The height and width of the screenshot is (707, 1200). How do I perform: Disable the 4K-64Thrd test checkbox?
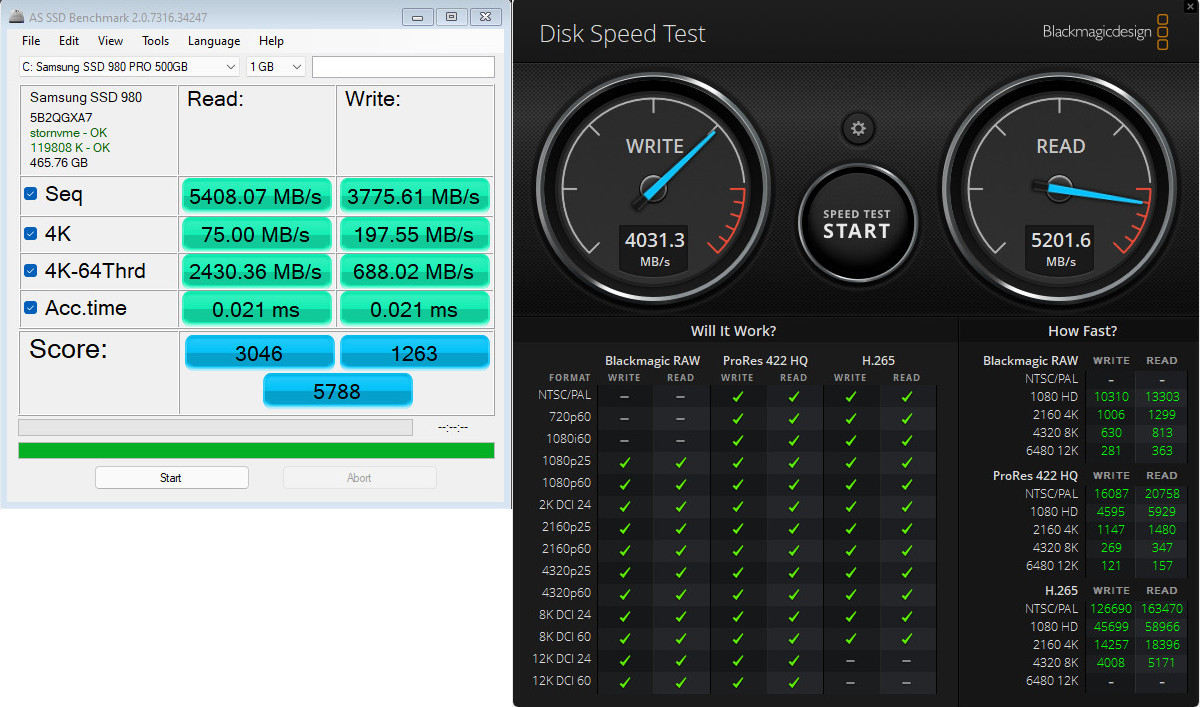pos(31,271)
